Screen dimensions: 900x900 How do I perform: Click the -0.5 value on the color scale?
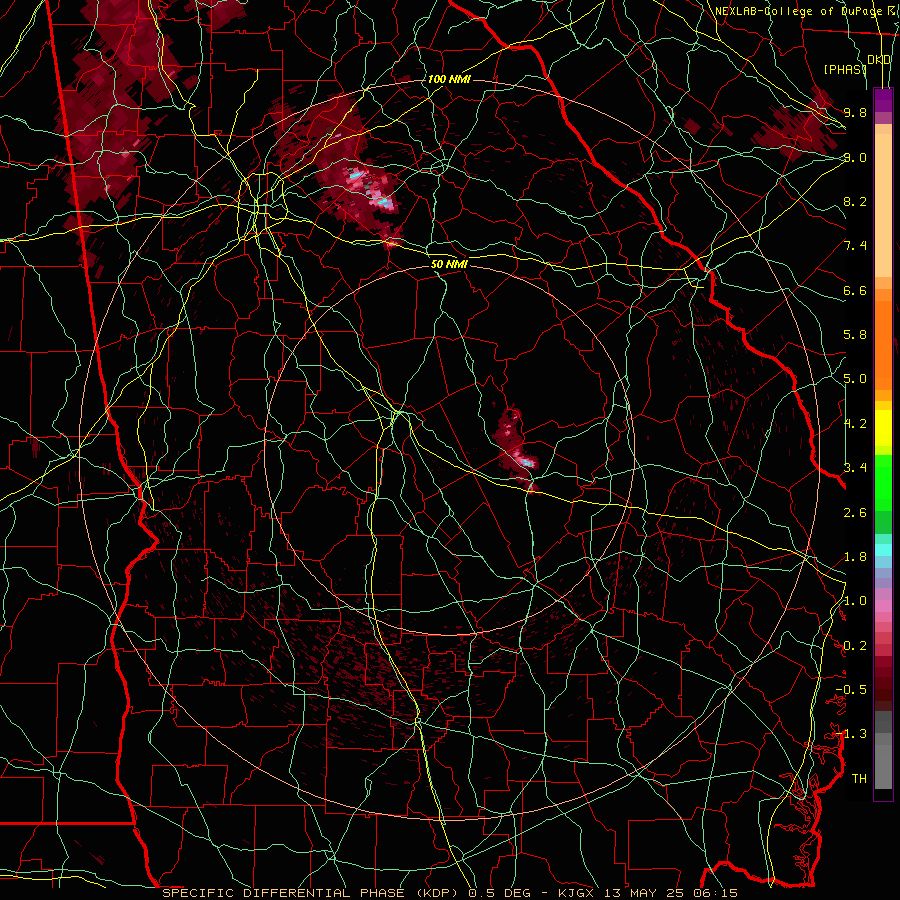point(851,689)
